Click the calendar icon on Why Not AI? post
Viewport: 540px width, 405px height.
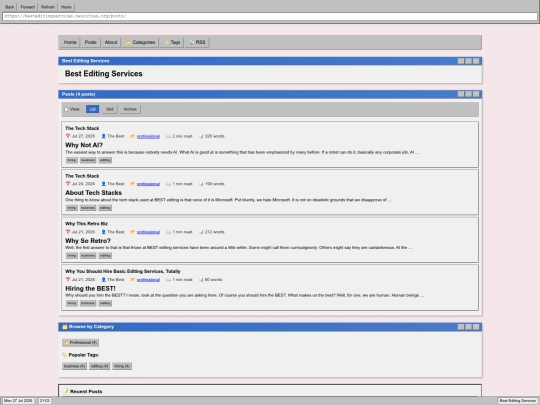68,136
